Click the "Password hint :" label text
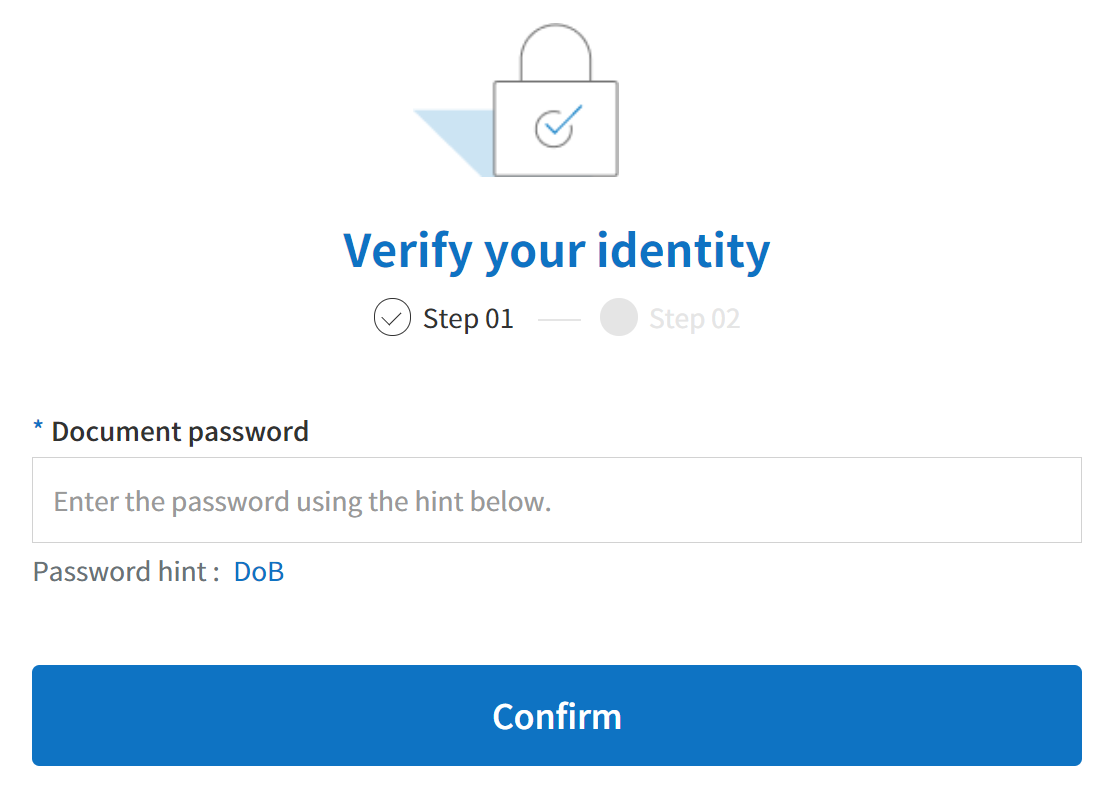Image resolution: width=1114 pixels, height=795 pixels. point(126,572)
